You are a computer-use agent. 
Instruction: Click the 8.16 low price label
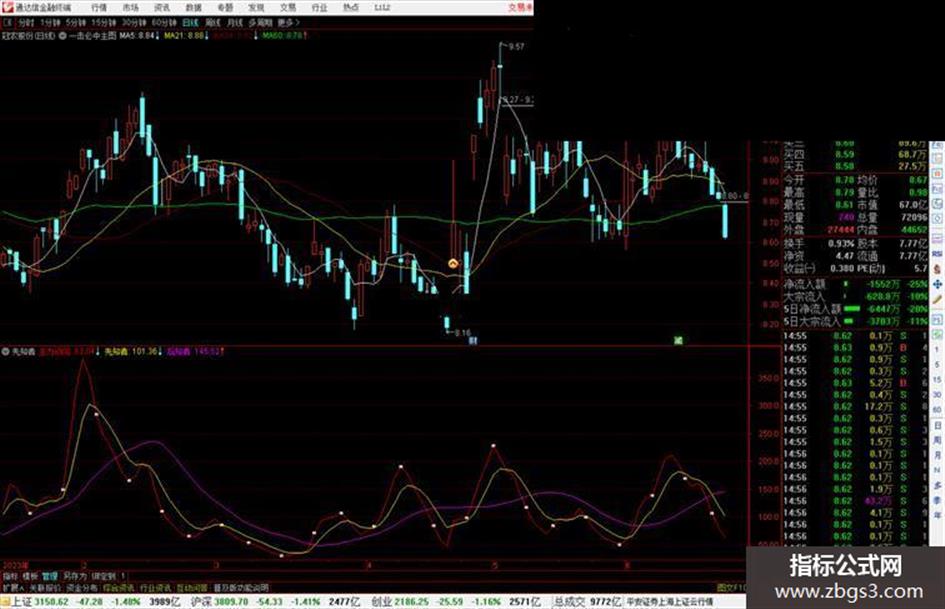[x=462, y=333]
